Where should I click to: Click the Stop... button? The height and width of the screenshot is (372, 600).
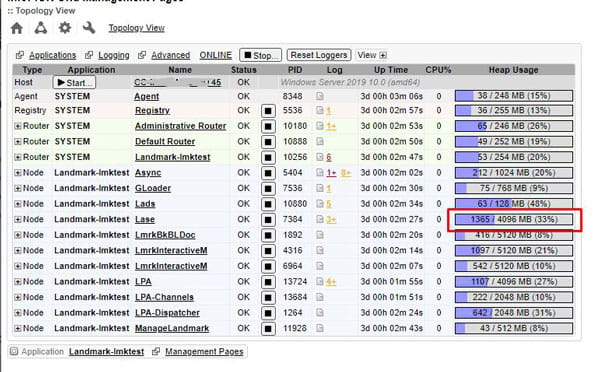coord(261,55)
